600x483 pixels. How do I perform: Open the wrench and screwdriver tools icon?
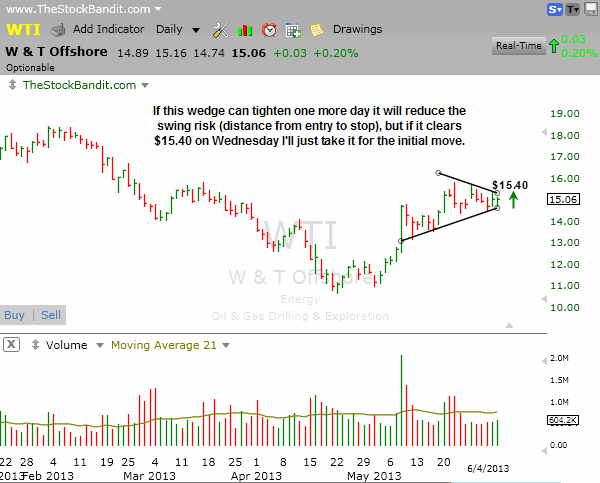coord(220,30)
